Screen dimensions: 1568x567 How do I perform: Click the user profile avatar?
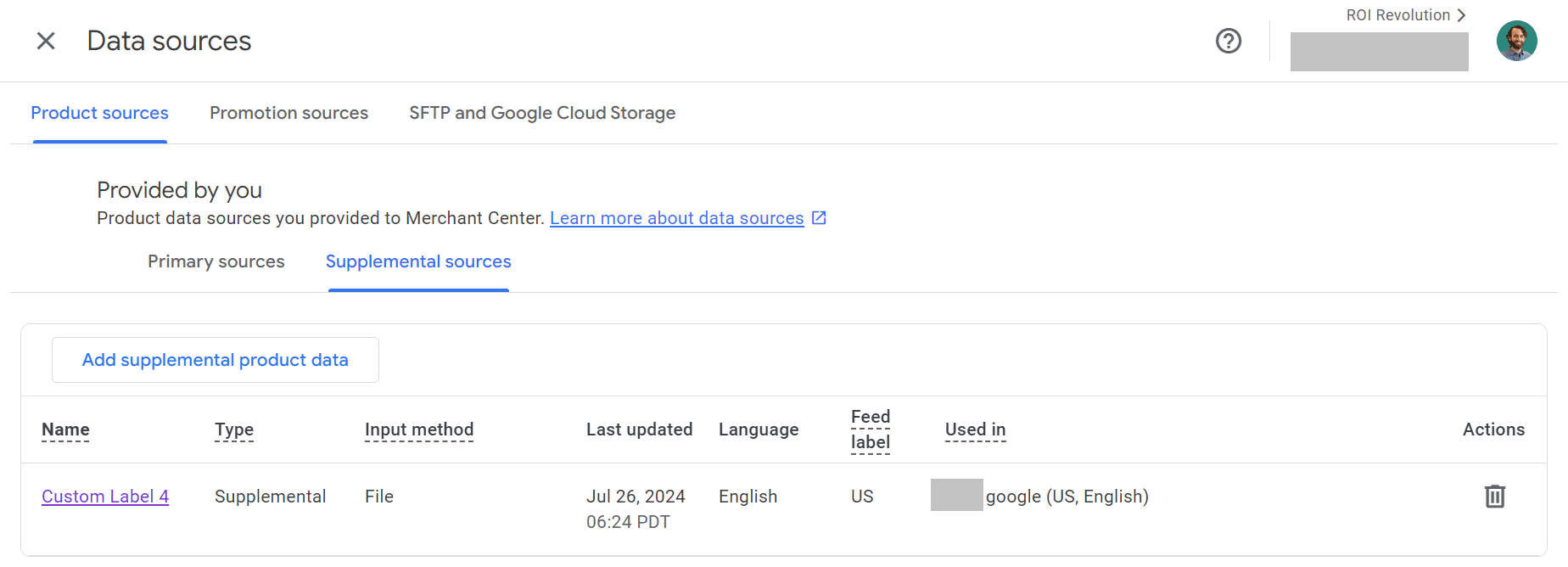[1516, 41]
